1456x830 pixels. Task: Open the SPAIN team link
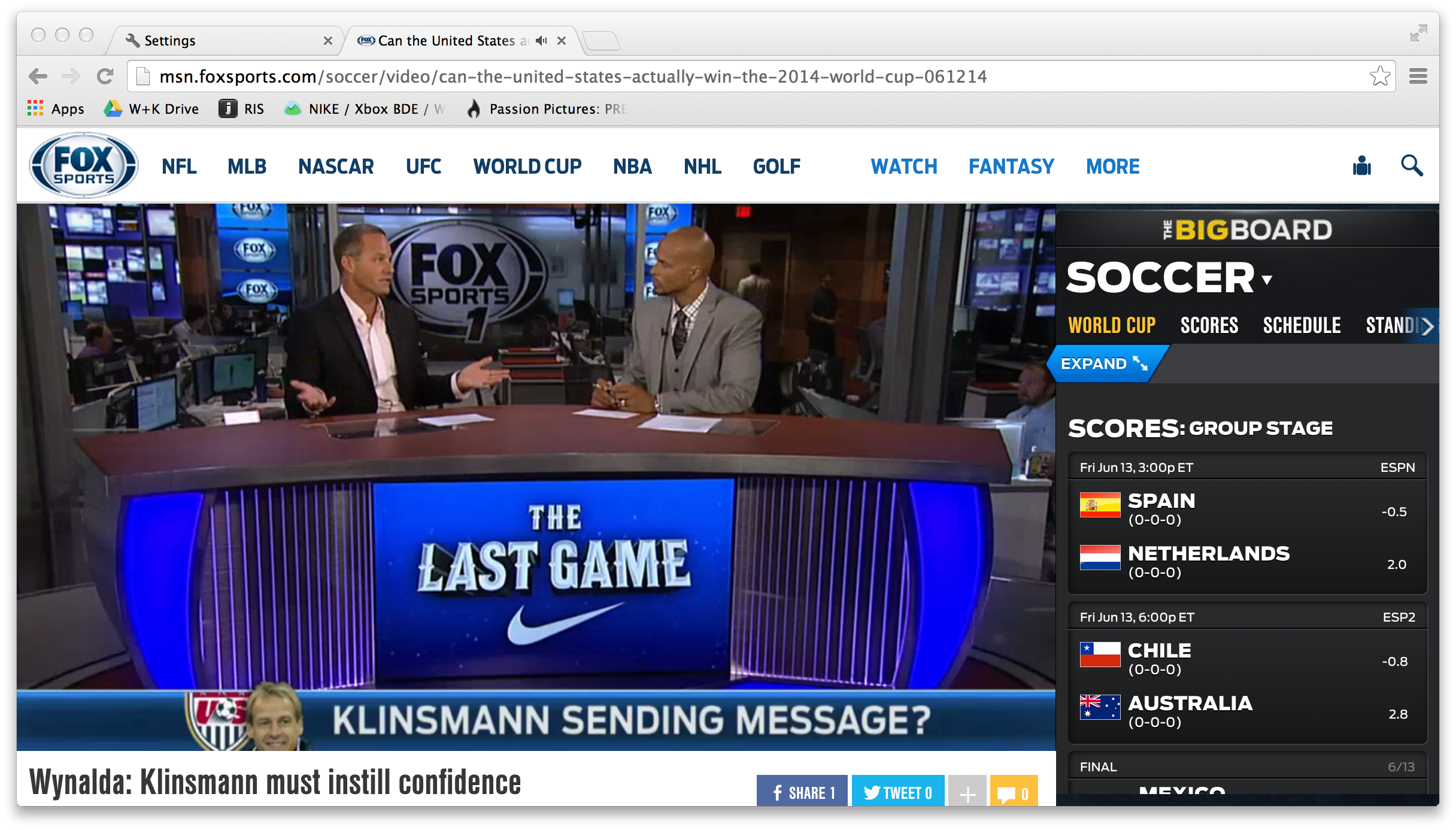(1161, 501)
